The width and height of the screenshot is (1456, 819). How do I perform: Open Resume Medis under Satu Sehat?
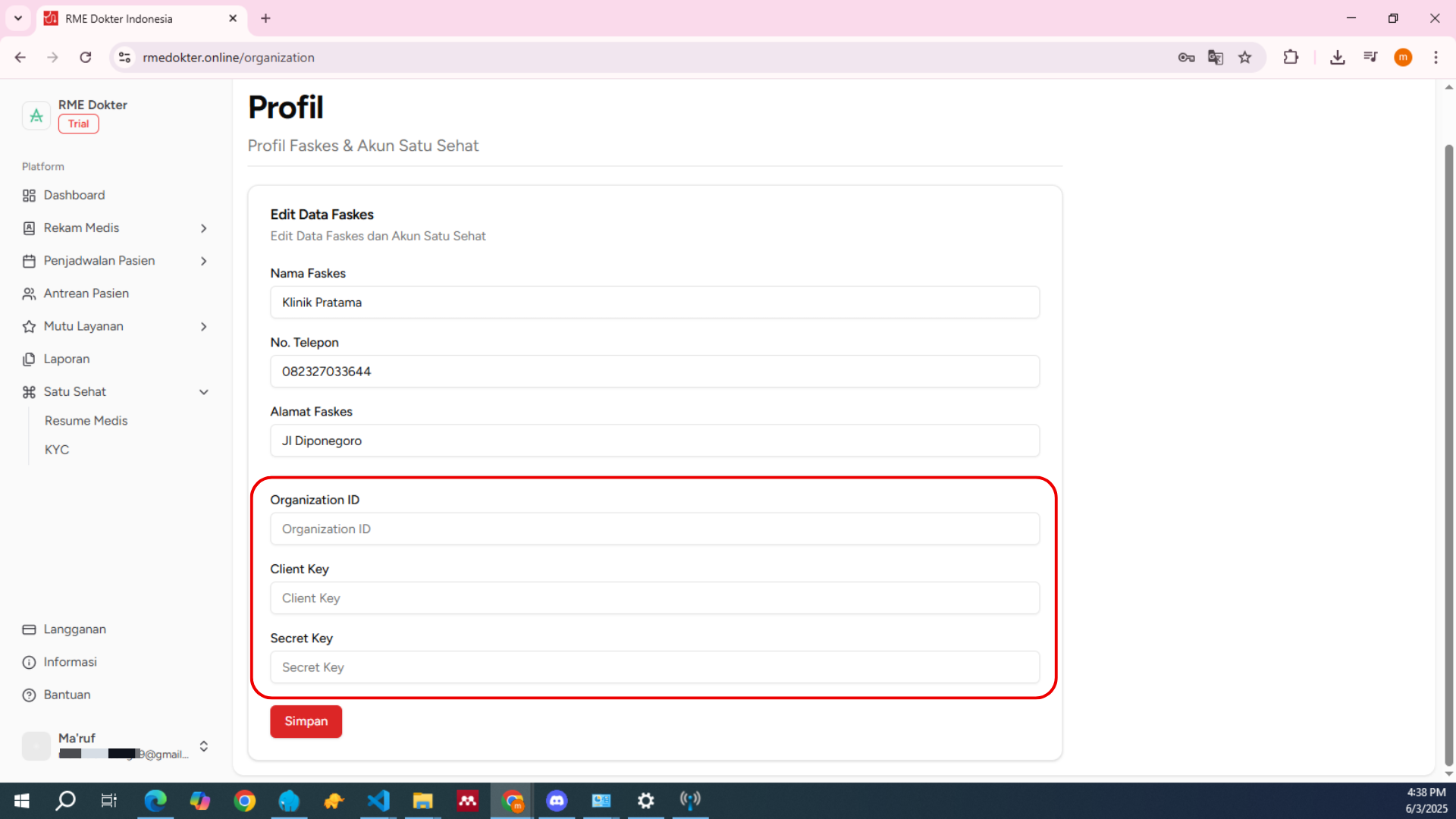pos(86,421)
